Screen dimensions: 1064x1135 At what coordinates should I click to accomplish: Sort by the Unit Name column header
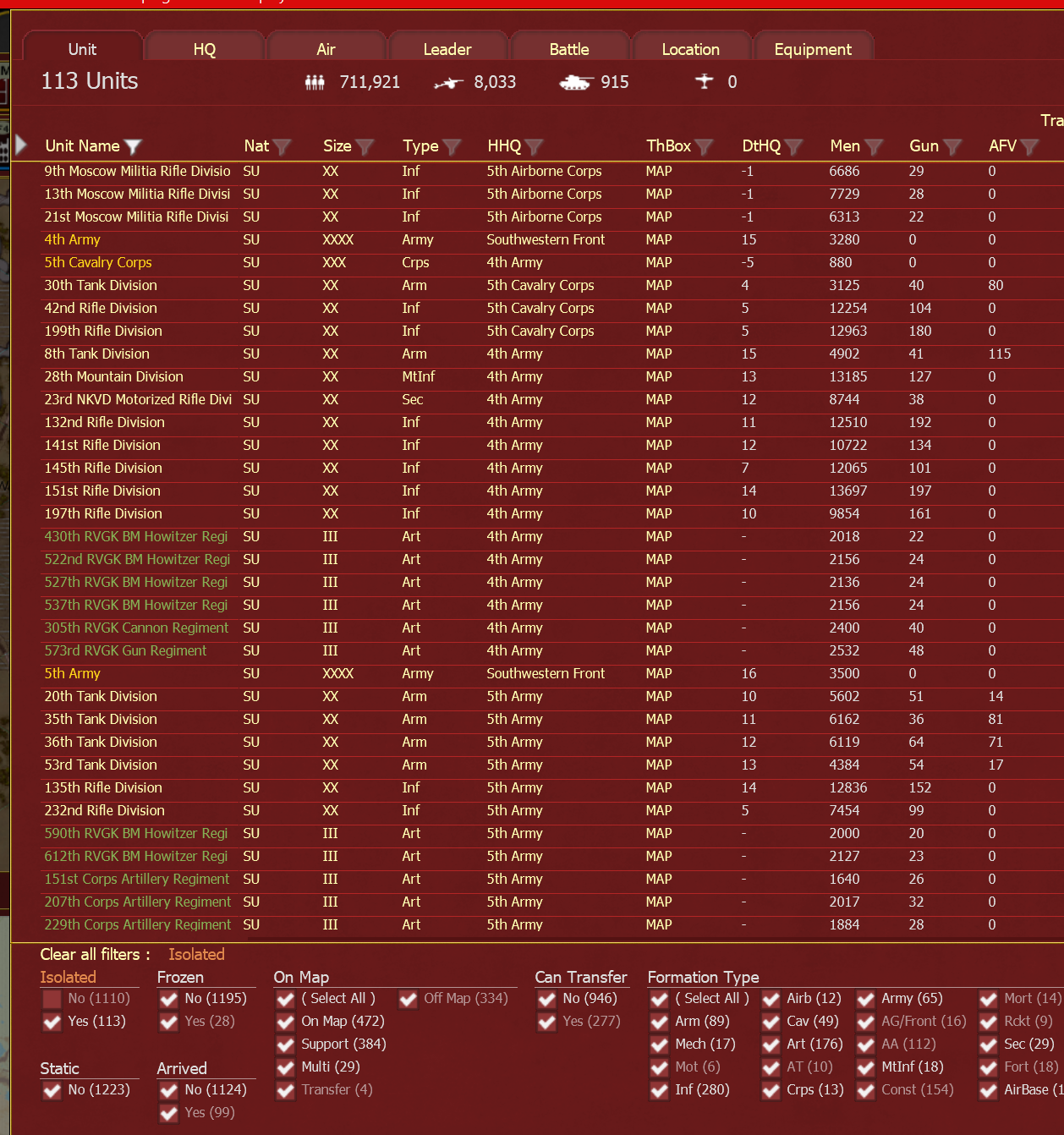[82, 145]
